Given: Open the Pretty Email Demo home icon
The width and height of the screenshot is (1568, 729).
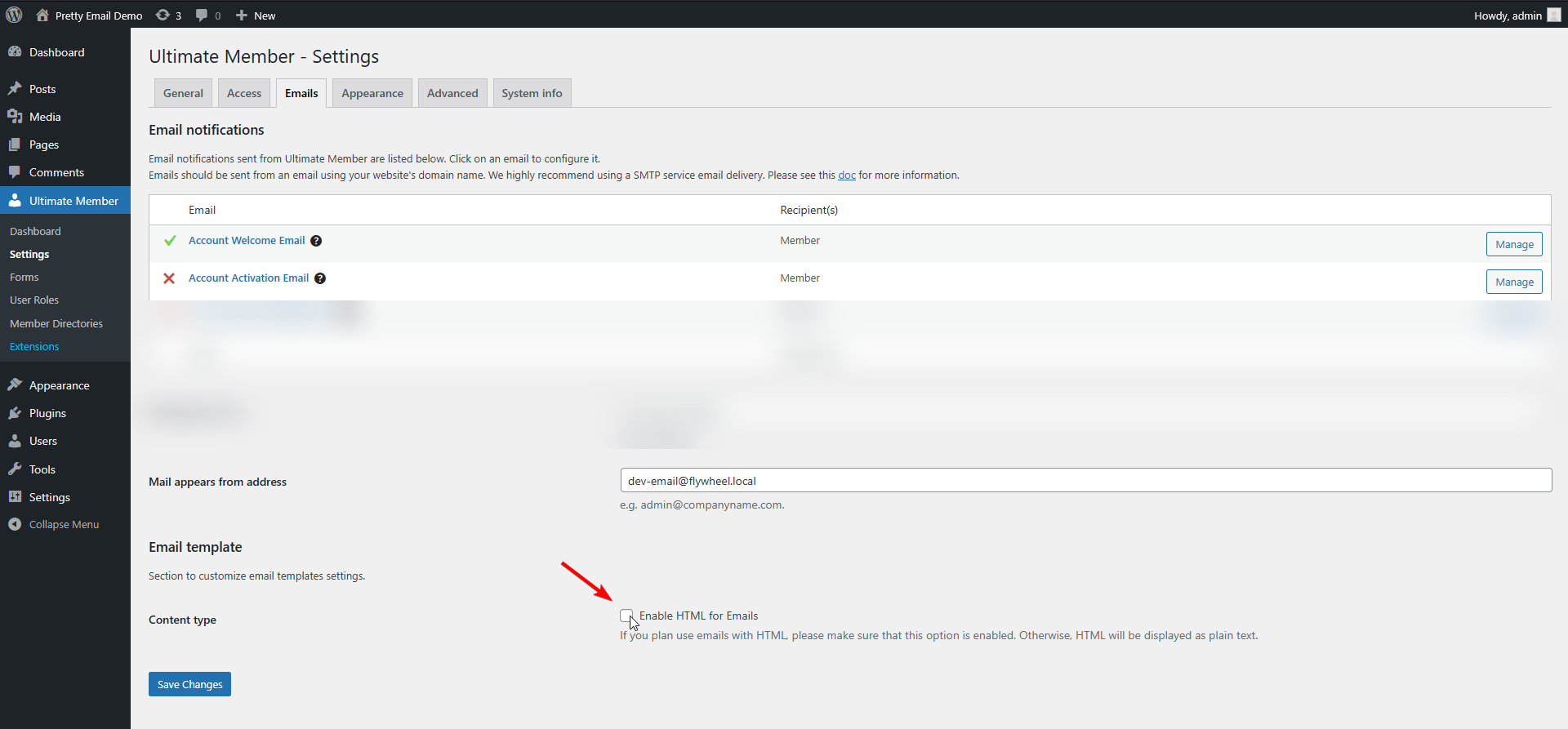Looking at the screenshot, I should [x=42, y=15].
